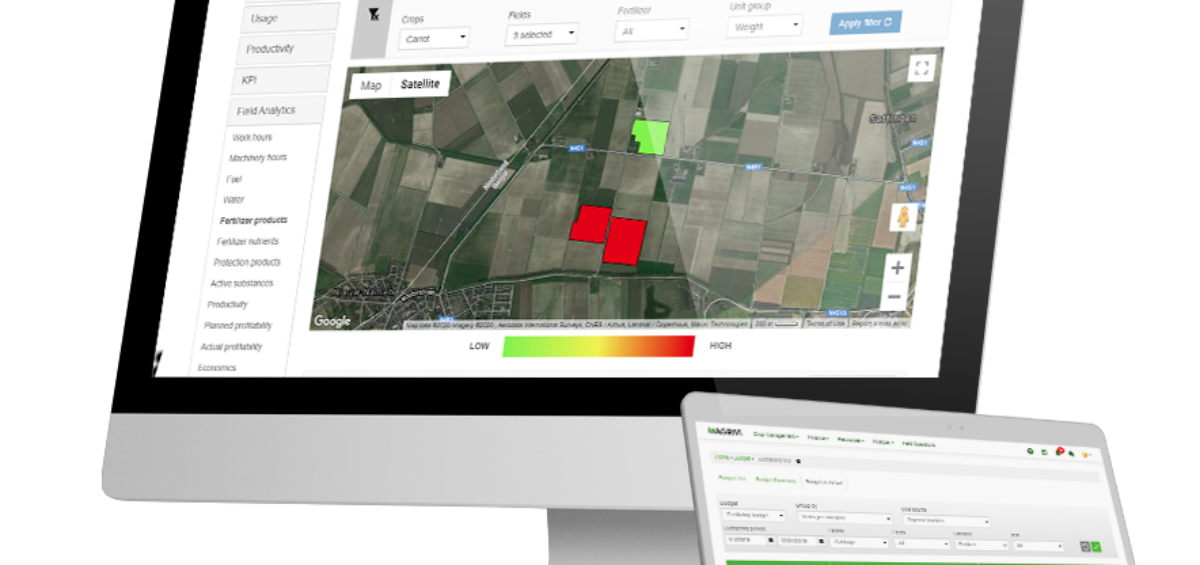Open the red-badged notification icon on the tablet
1200x565 pixels.
(x=1059, y=452)
